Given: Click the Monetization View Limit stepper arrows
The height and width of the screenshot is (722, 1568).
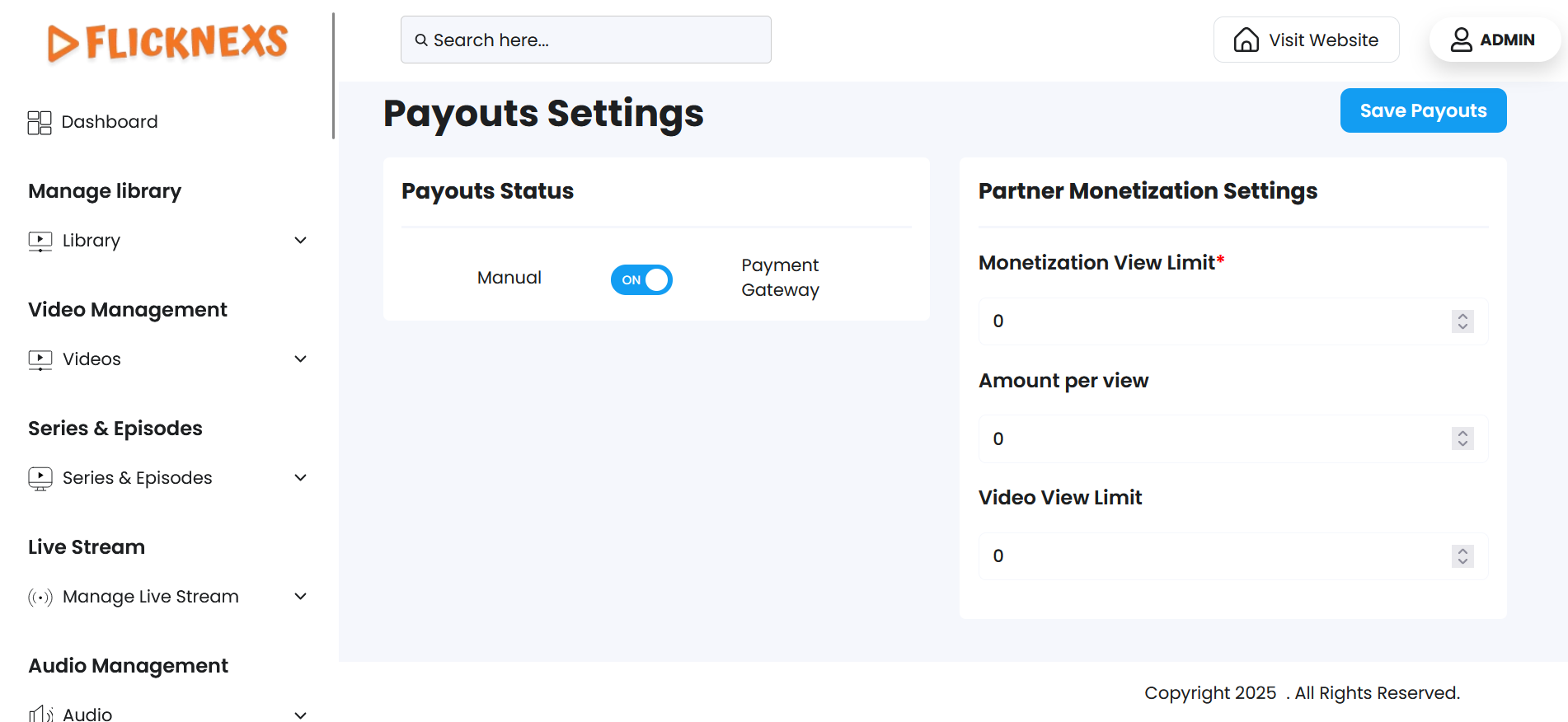Looking at the screenshot, I should point(1462,321).
